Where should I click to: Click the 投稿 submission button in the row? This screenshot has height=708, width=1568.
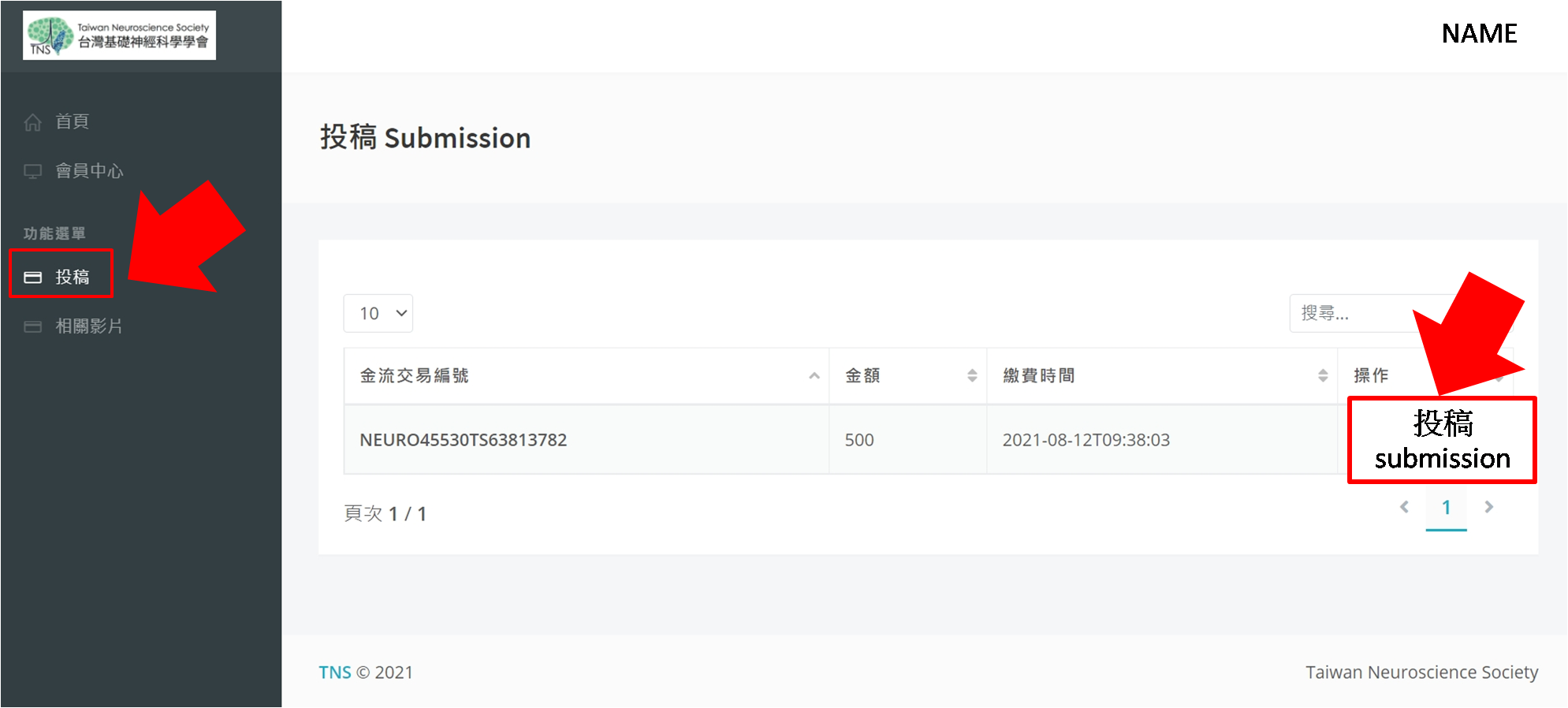(1442, 440)
